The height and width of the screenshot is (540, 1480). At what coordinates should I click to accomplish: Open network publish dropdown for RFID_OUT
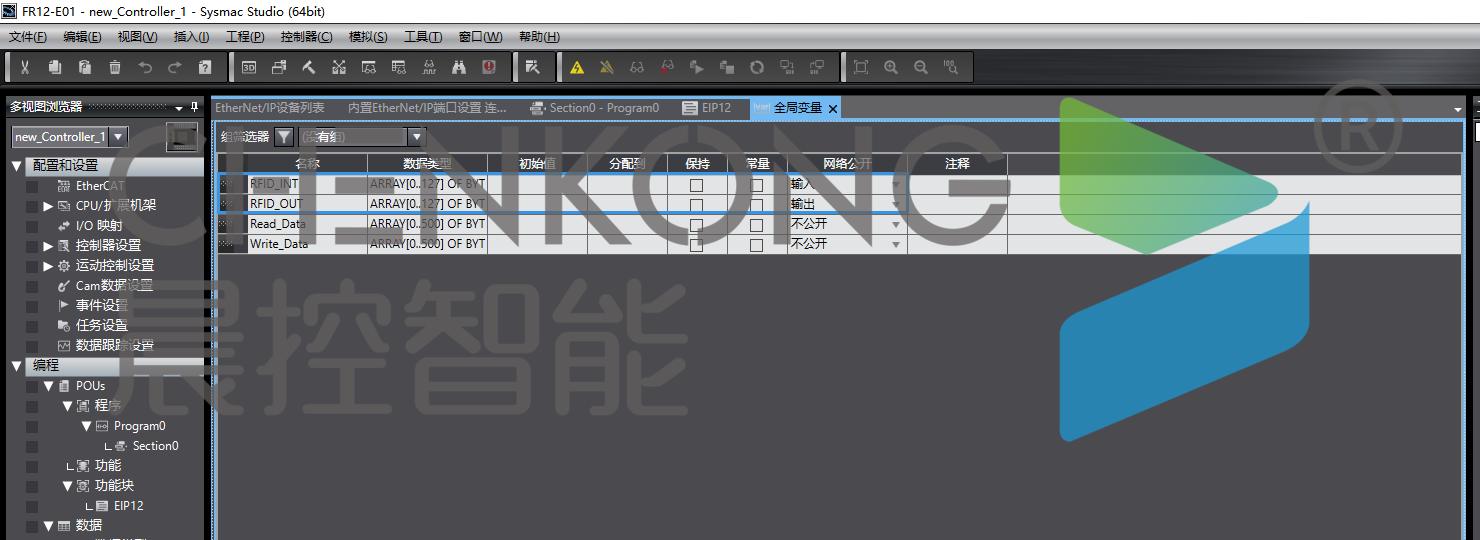pyautogui.click(x=896, y=205)
